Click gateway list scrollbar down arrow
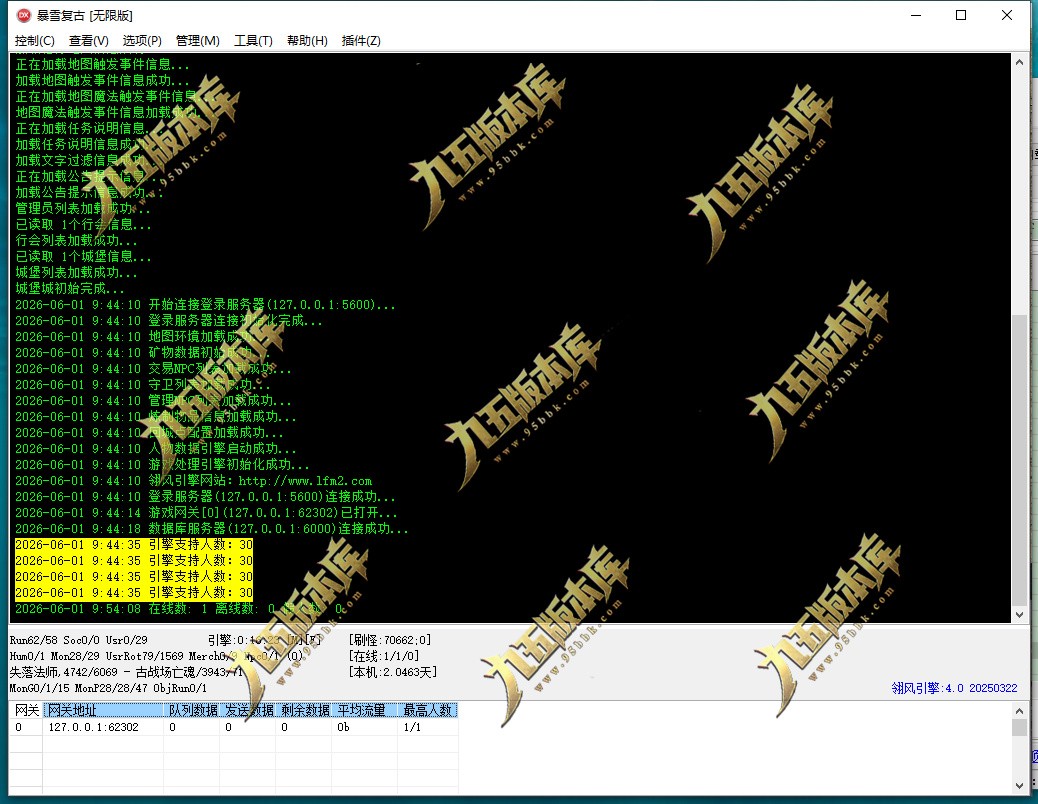The height and width of the screenshot is (804, 1038). pos(1019,786)
